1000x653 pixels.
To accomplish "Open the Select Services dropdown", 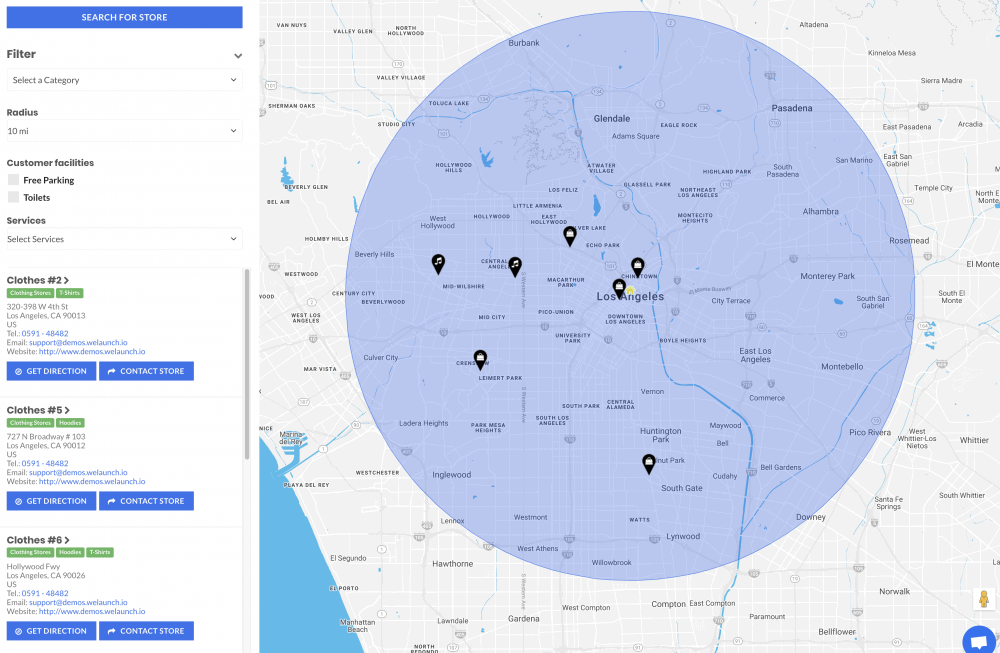I will tap(124, 238).
